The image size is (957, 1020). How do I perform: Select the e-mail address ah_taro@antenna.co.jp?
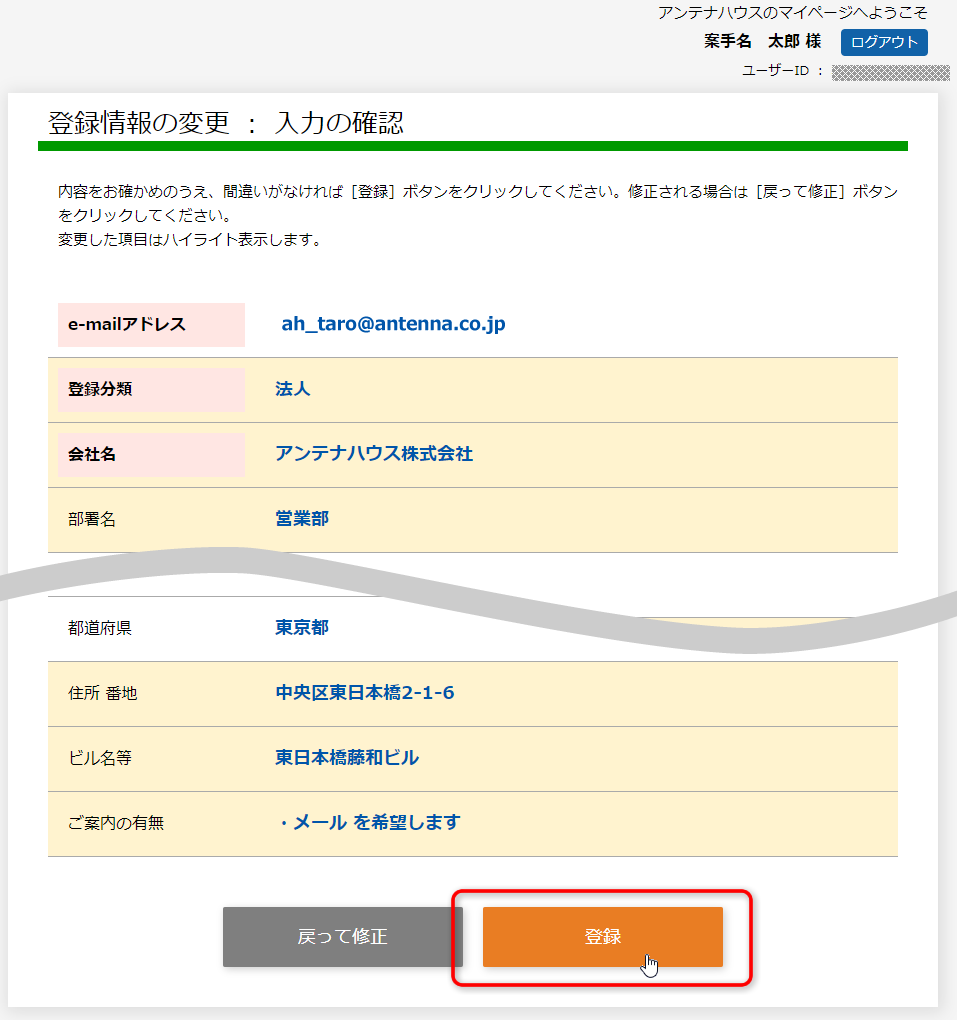(x=391, y=324)
